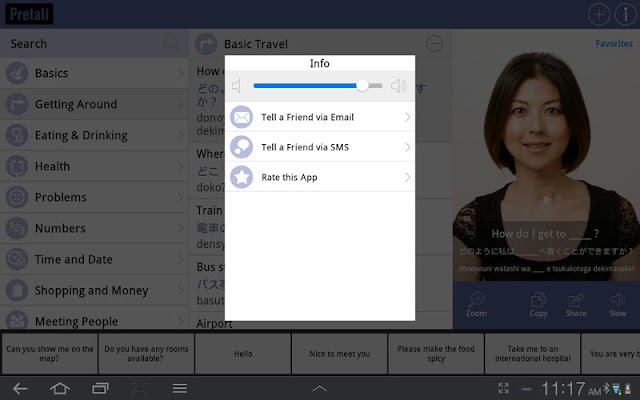Tap the Zoom magnifier button

pyautogui.click(x=476, y=305)
